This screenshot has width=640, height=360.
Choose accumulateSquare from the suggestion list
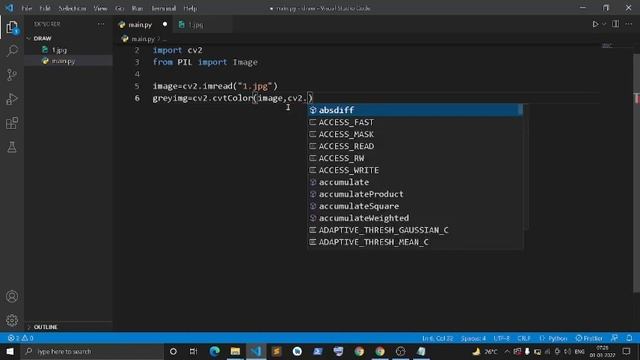(415, 206)
